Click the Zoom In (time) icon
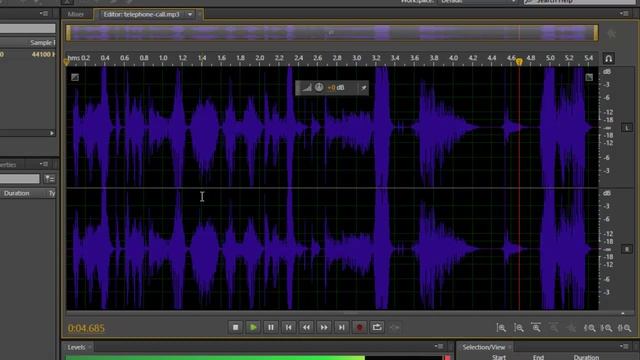 click(536, 328)
